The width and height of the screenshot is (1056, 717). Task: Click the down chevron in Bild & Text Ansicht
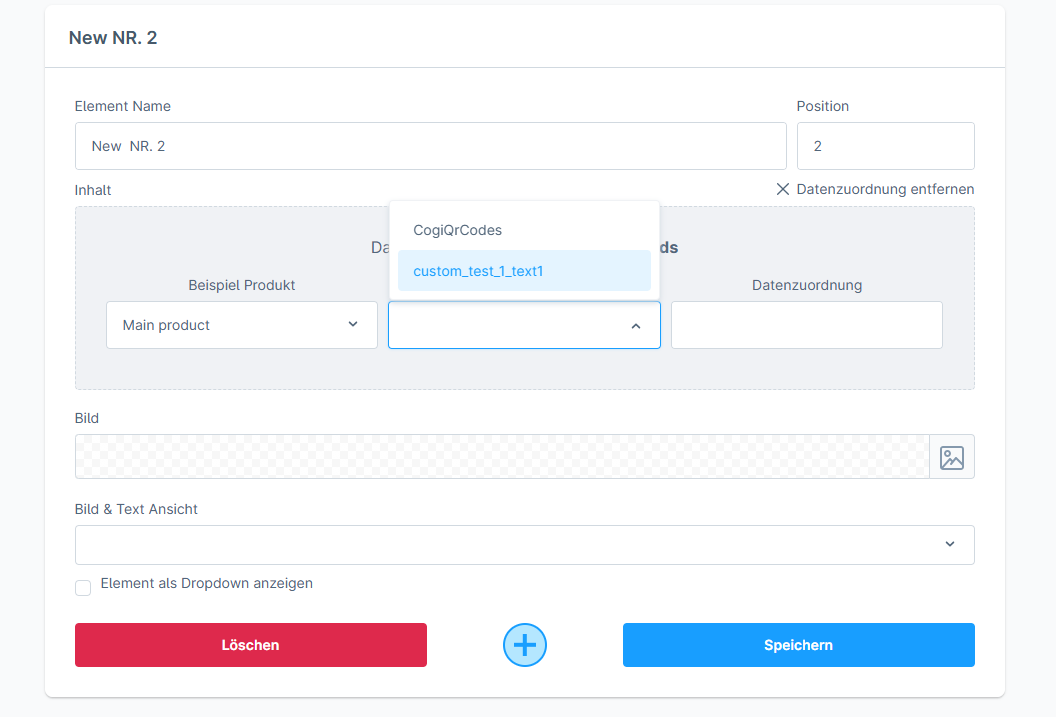click(950, 545)
